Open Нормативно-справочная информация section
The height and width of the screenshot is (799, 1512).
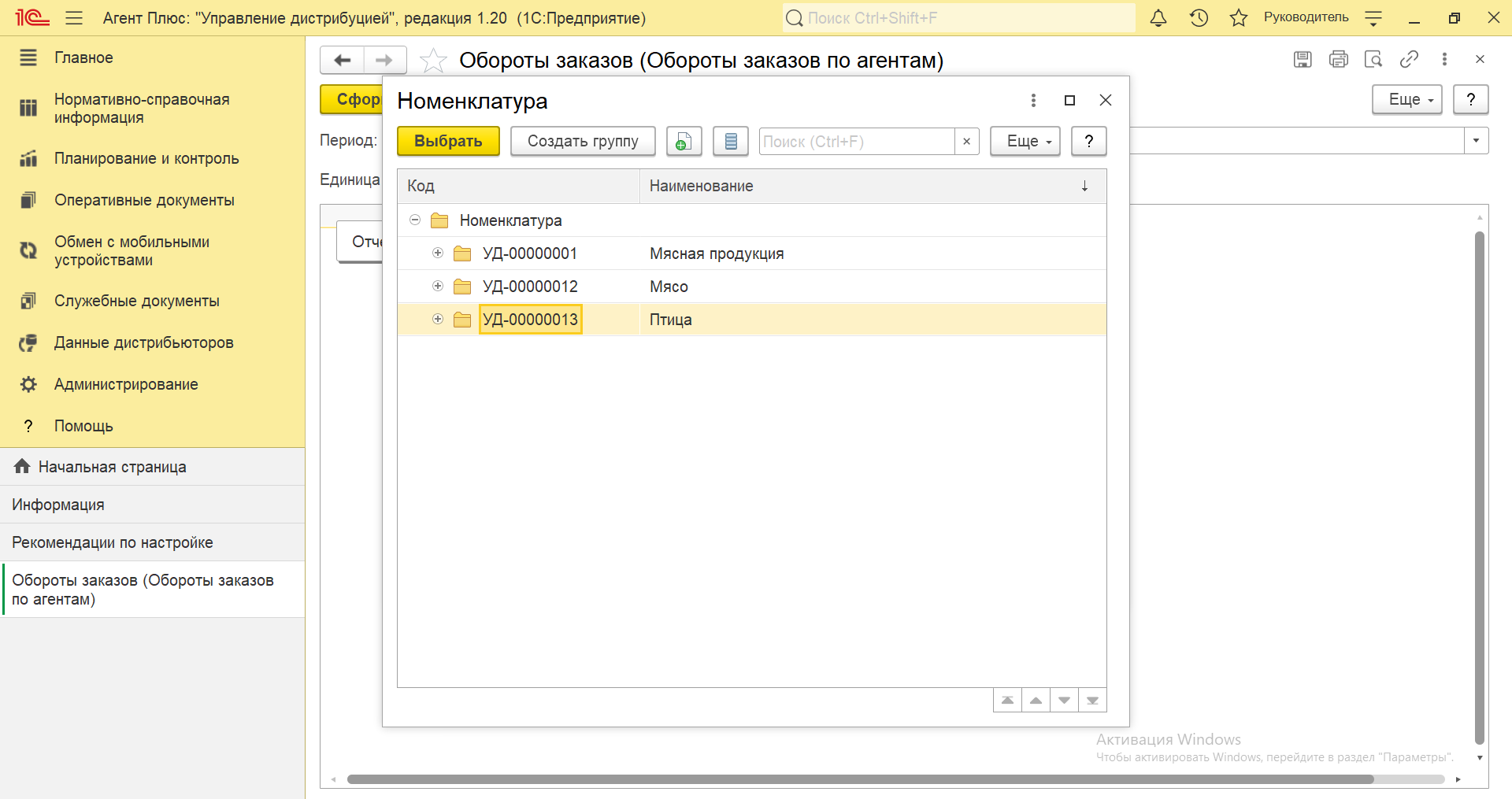coord(152,109)
